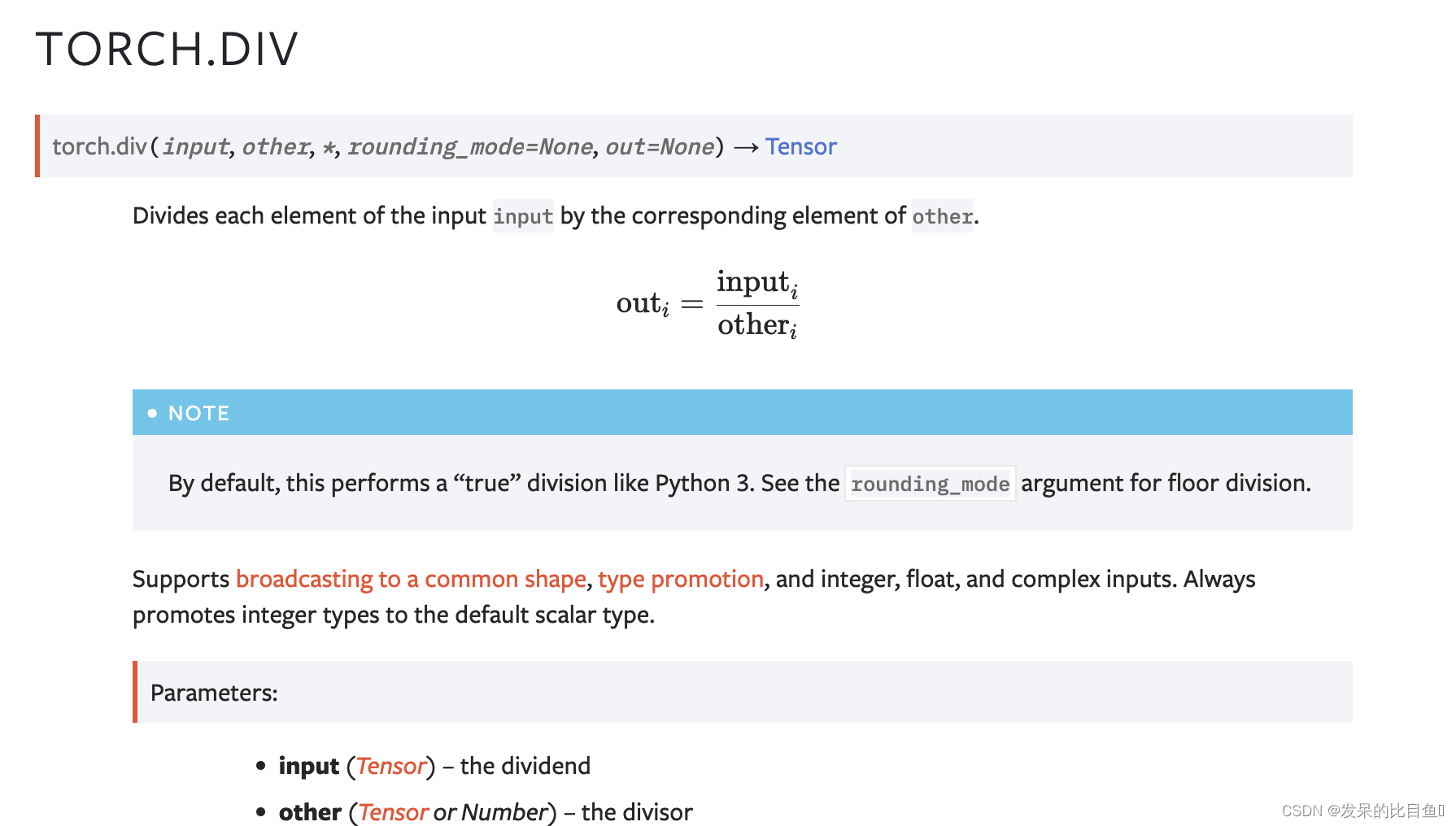1456x826 pixels.
Task: Click the out=None parameter text
Action: (x=659, y=146)
